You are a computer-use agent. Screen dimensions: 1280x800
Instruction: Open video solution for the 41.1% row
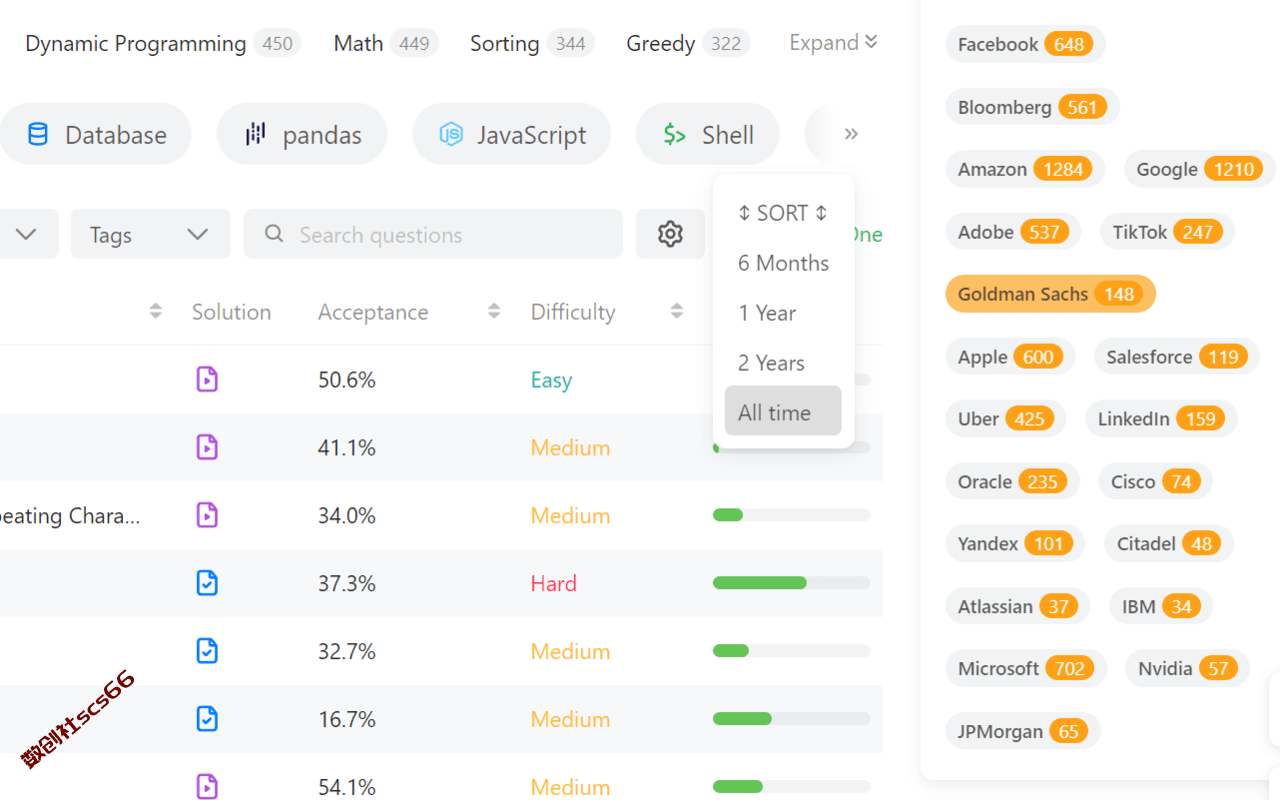[207, 447]
